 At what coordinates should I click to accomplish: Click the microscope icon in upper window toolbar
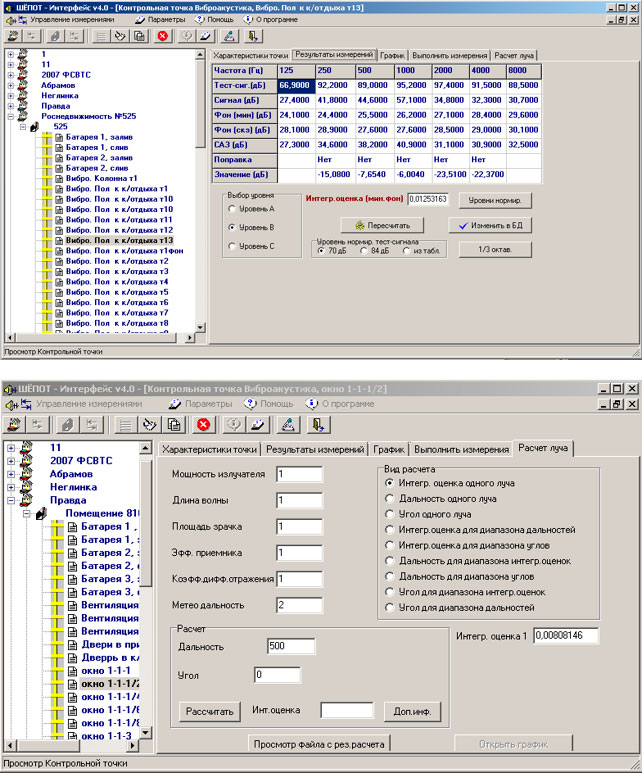tap(229, 36)
